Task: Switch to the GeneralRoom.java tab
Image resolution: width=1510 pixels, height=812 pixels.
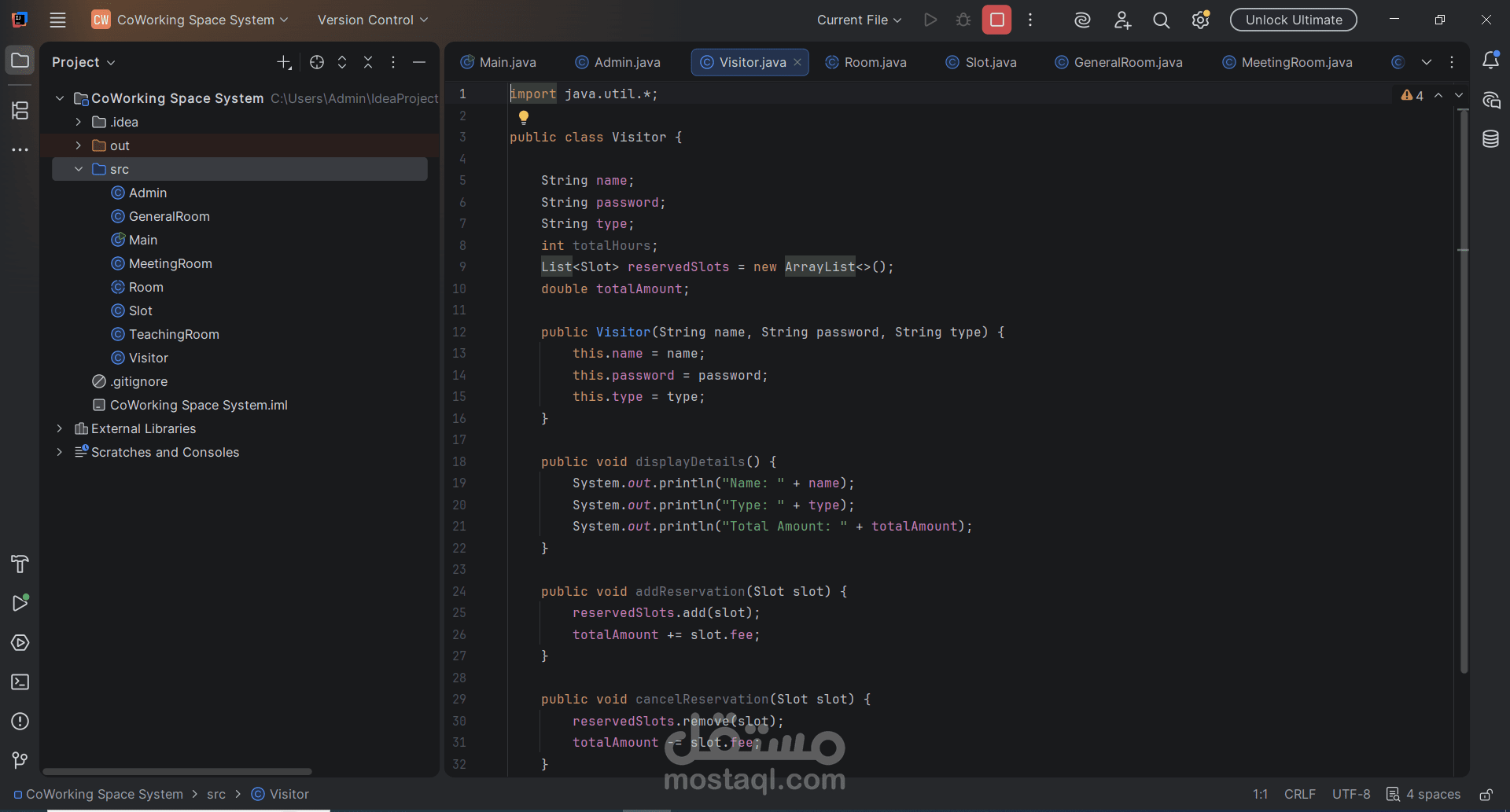Action: coord(1119,62)
